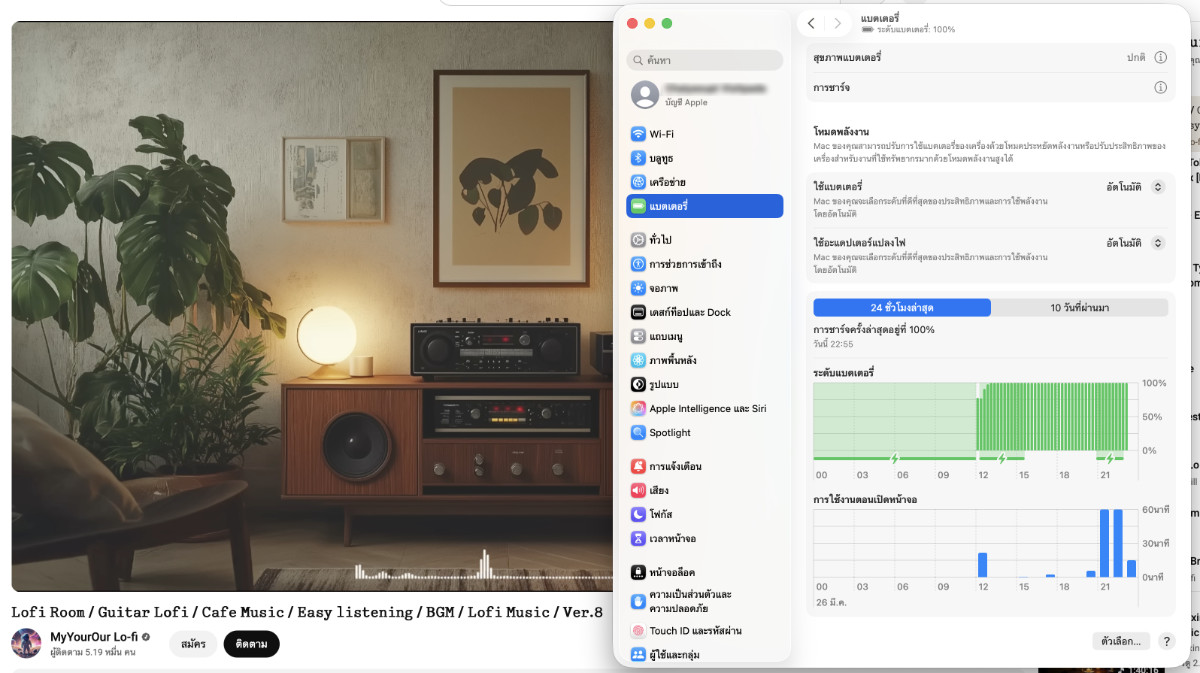This screenshot has height=673, width=1200.
Task: Open Spotlight settings in sidebar
Action: click(669, 433)
